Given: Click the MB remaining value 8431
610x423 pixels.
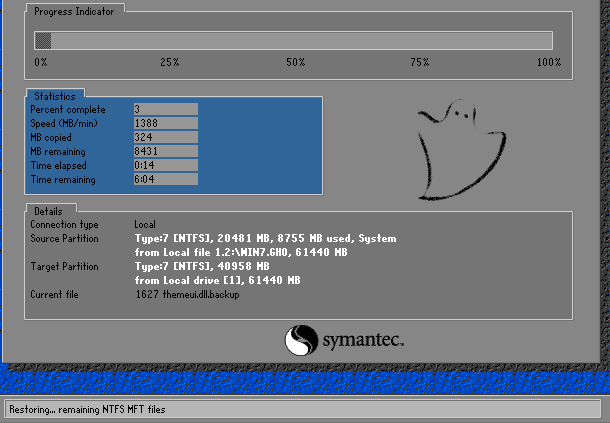Looking at the screenshot, I should [x=165, y=151].
